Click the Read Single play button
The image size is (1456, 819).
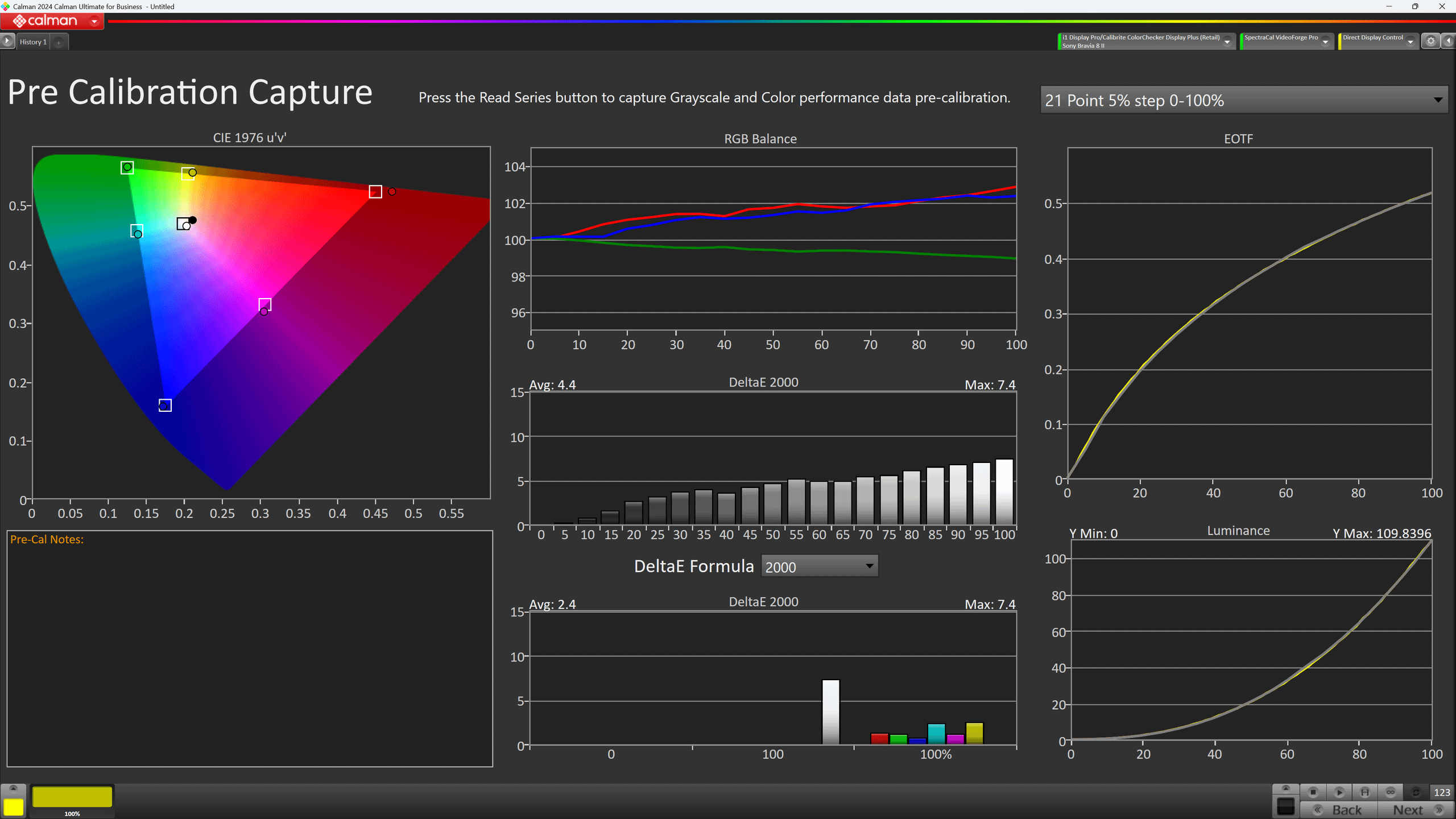coord(1339,792)
